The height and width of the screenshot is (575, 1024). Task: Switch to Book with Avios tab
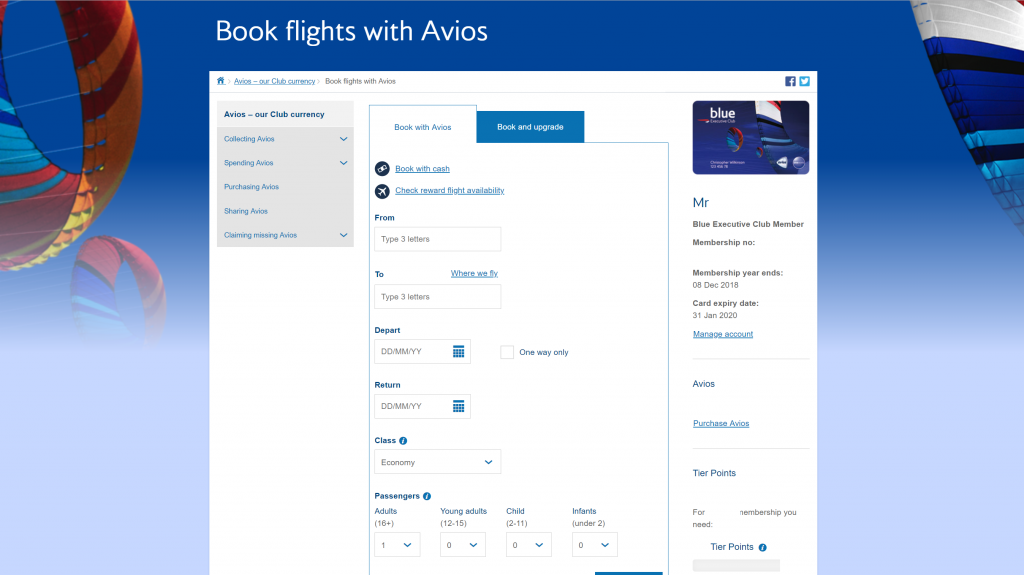coord(423,127)
